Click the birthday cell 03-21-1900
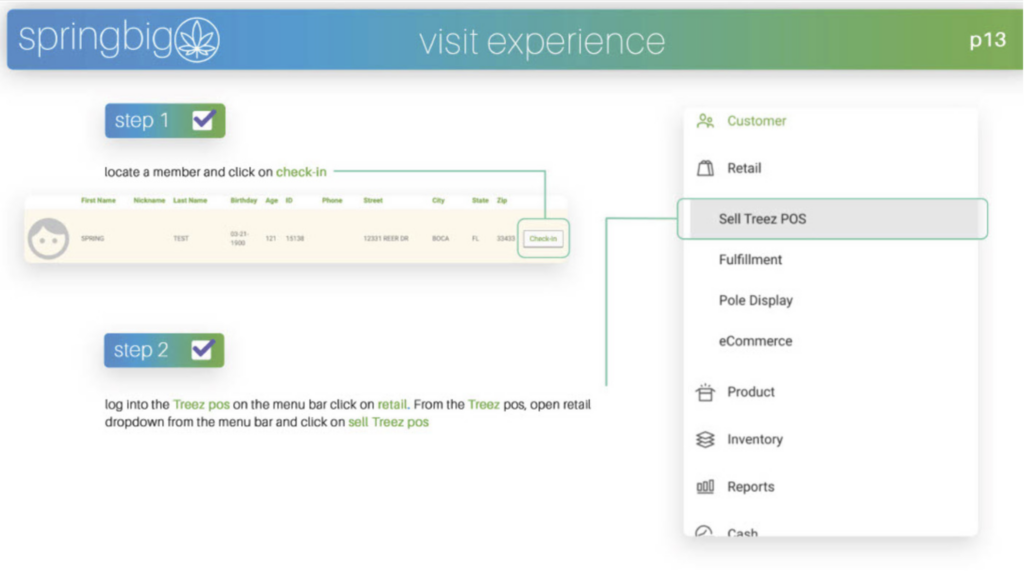The image size is (1024, 575). tap(238, 238)
